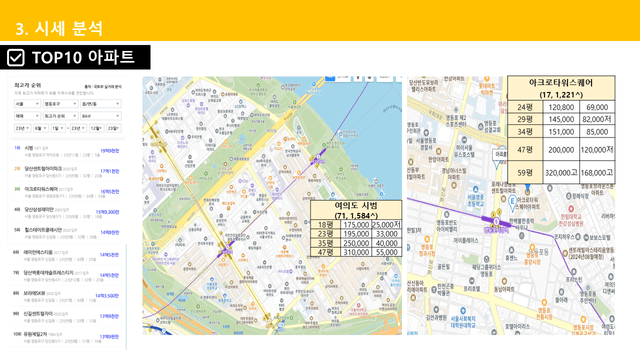This screenshot has height=360, width=640.
Task: Open the 23일 end day dropdown
Action: [113, 128]
